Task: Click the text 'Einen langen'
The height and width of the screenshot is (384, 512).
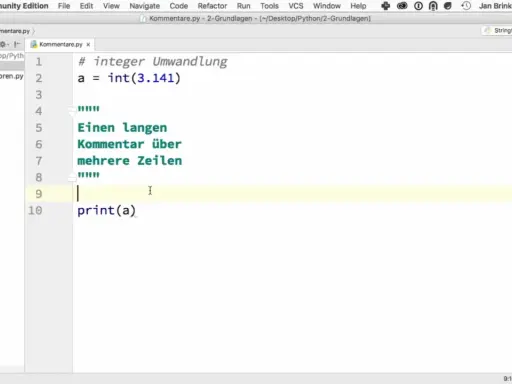Action: (x=122, y=128)
